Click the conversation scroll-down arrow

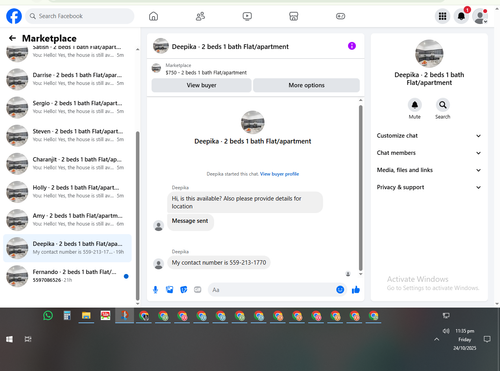coord(360,274)
